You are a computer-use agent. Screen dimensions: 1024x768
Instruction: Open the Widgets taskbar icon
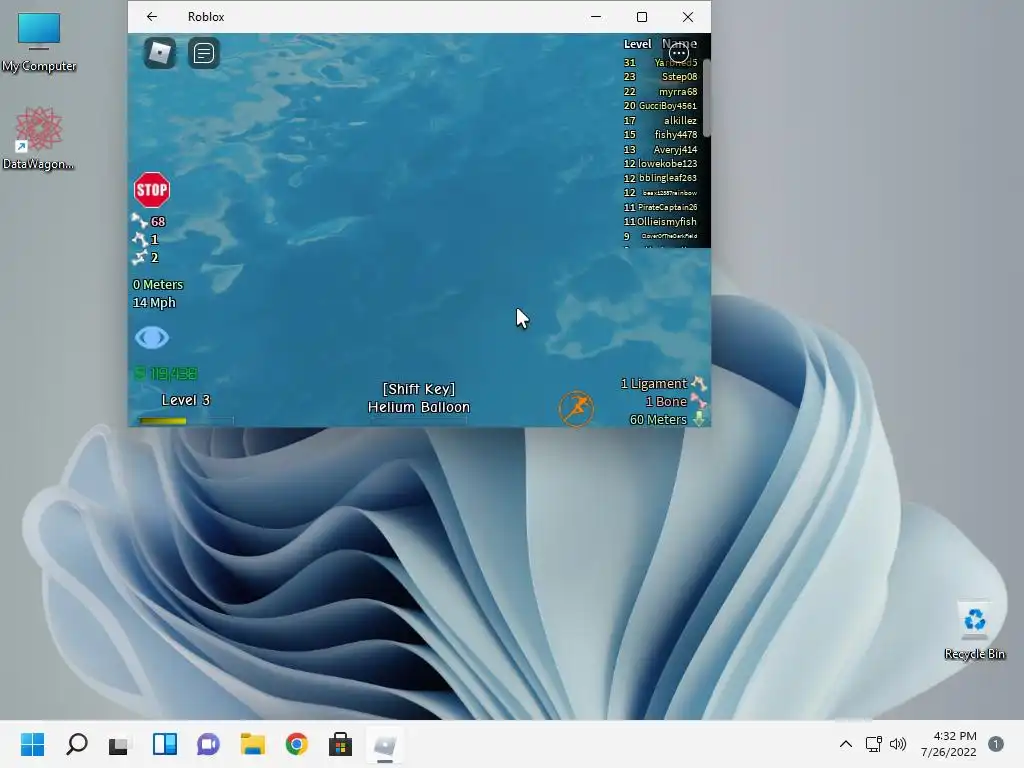165,744
